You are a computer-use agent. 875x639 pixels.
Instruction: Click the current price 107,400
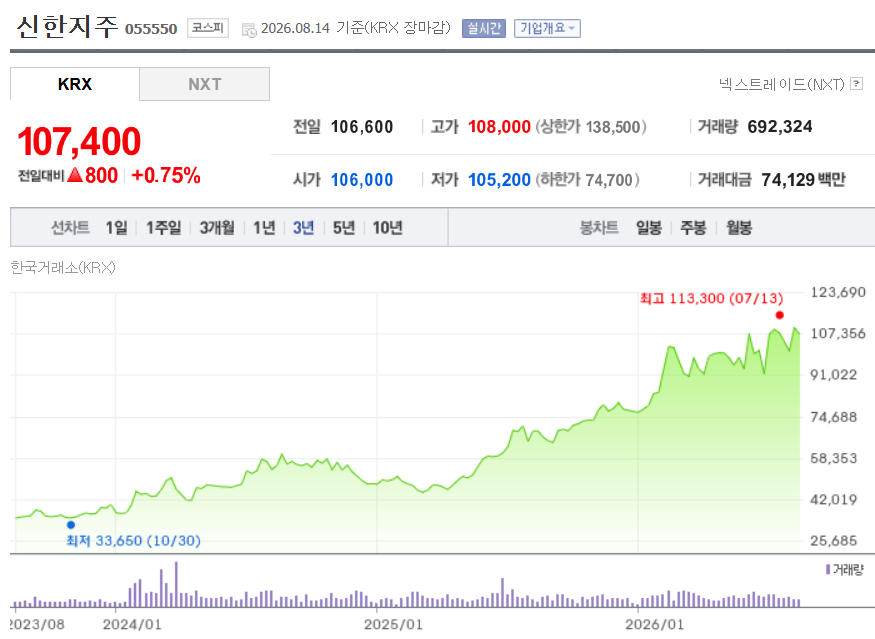[79, 141]
